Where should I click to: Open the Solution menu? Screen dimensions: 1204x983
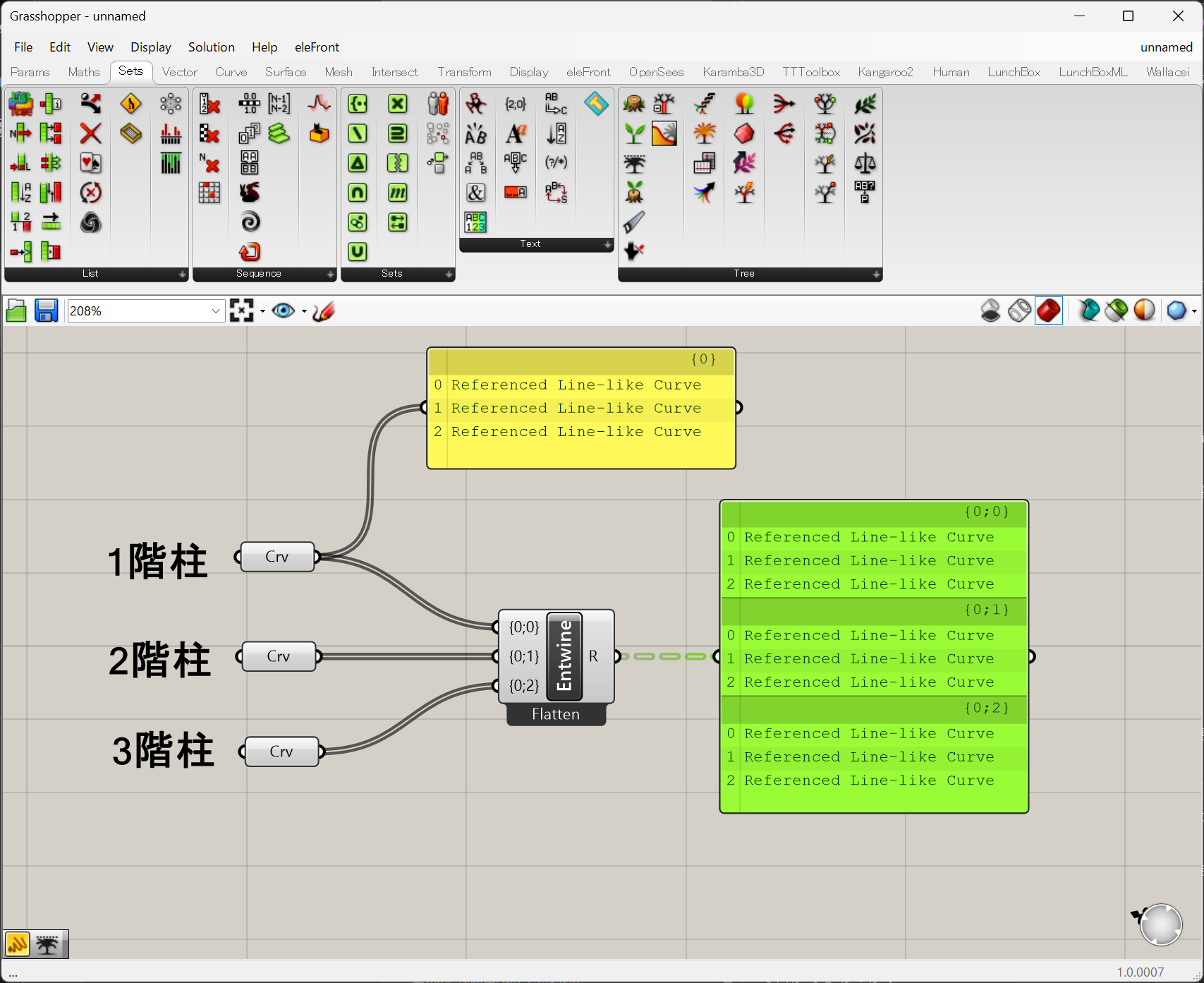tap(211, 47)
